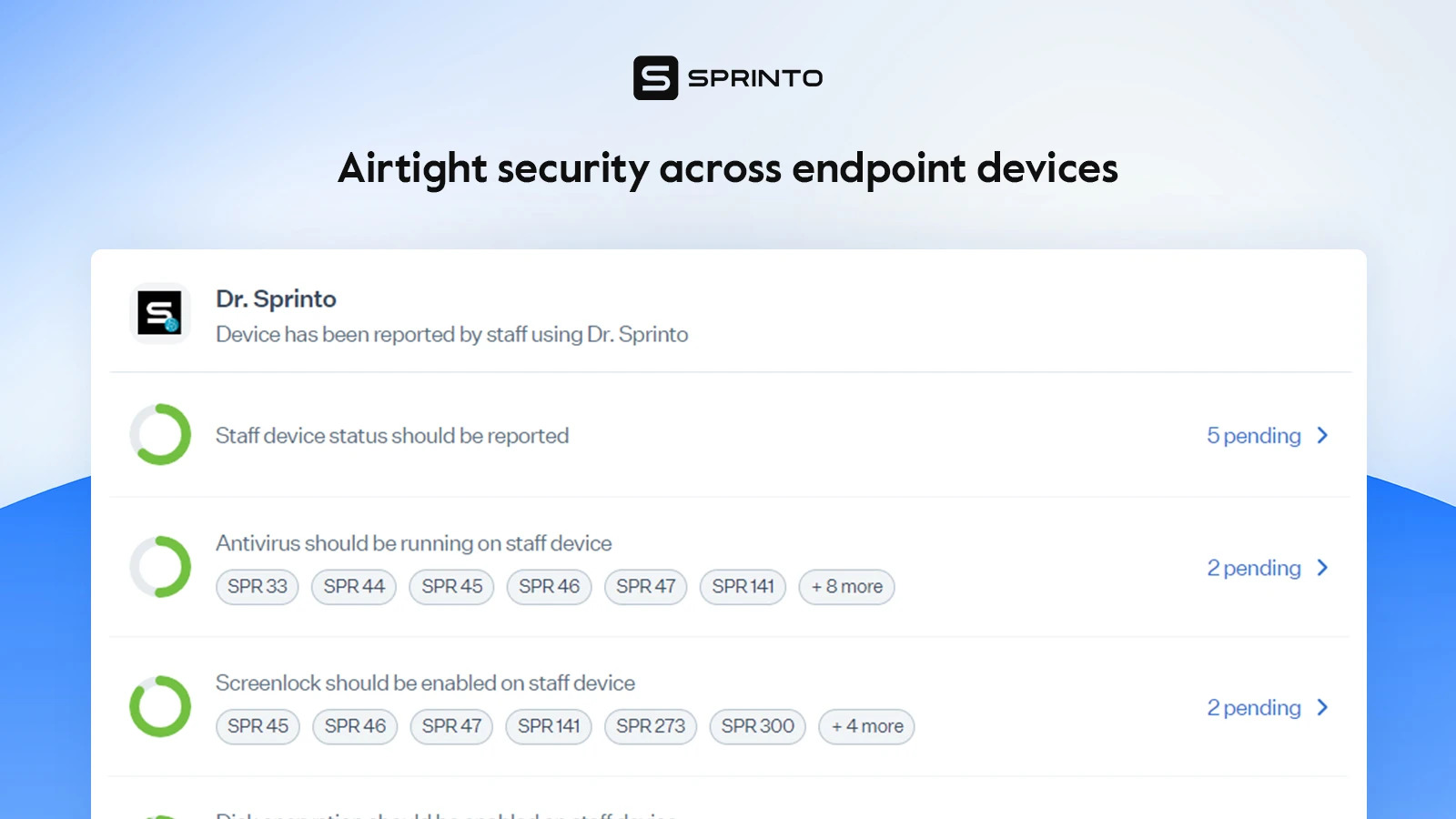
Task: View 2 pending screenlock items
Action: click(1253, 707)
